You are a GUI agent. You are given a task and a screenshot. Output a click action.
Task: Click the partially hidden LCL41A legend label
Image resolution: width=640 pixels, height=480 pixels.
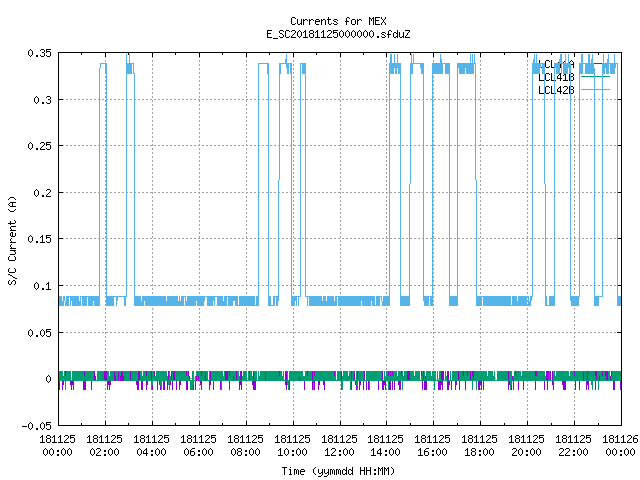point(556,64)
